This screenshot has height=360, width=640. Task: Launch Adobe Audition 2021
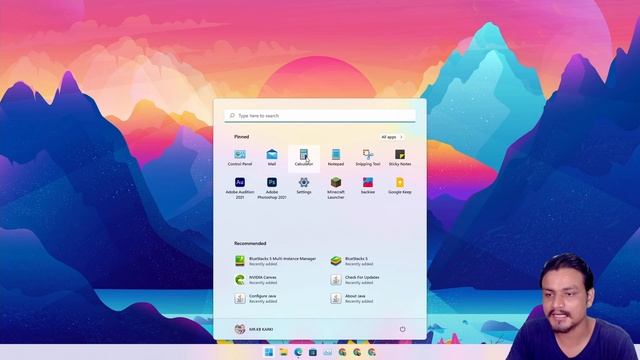[240, 188]
